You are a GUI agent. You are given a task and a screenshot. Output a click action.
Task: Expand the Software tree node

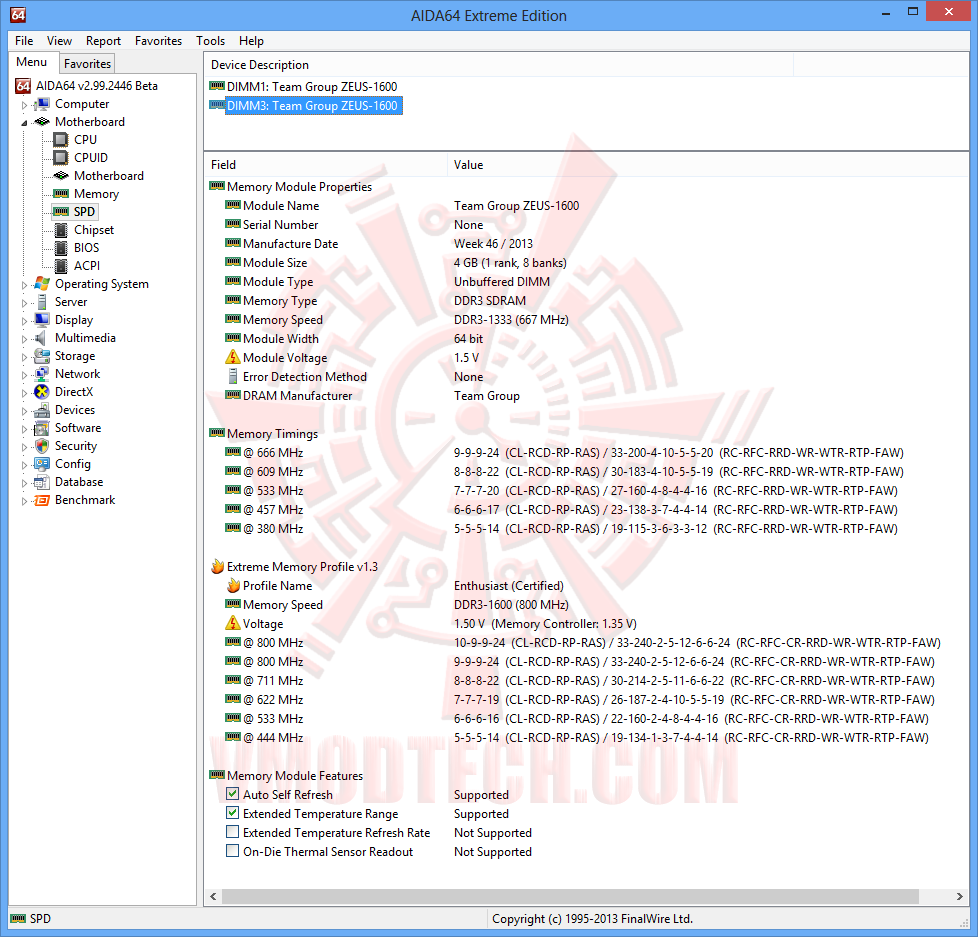coord(24,429)
